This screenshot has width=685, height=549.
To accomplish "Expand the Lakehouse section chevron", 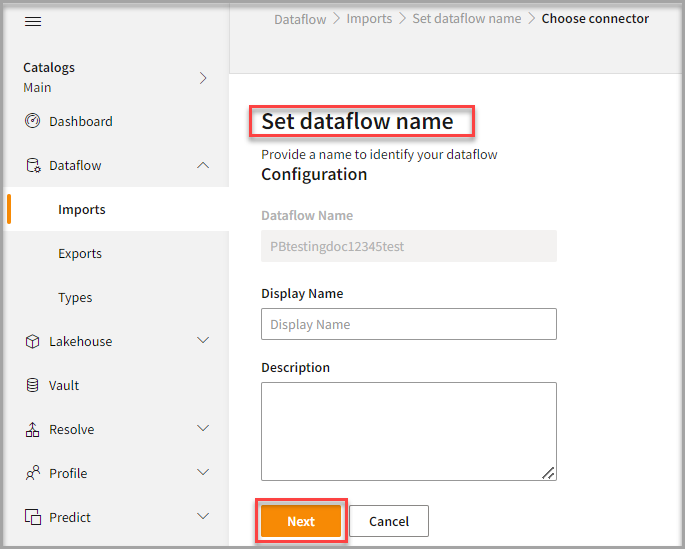I will coord(203,341).
